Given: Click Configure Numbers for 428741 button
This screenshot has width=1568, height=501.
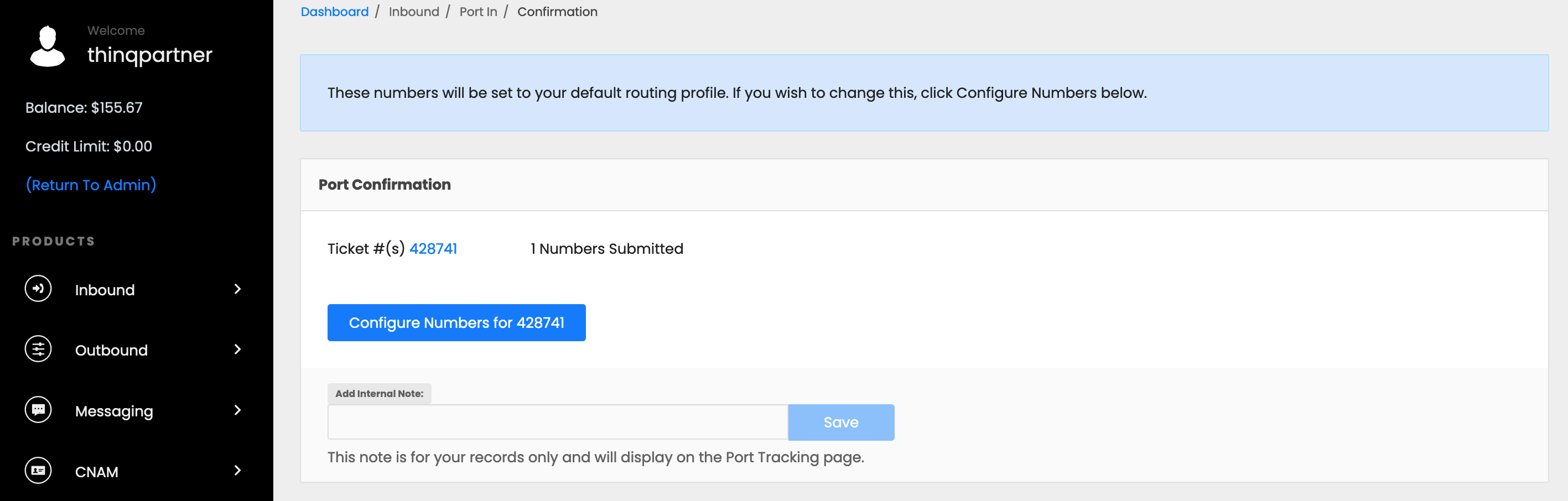Looking at the screenshot, I should pos(456,323).
